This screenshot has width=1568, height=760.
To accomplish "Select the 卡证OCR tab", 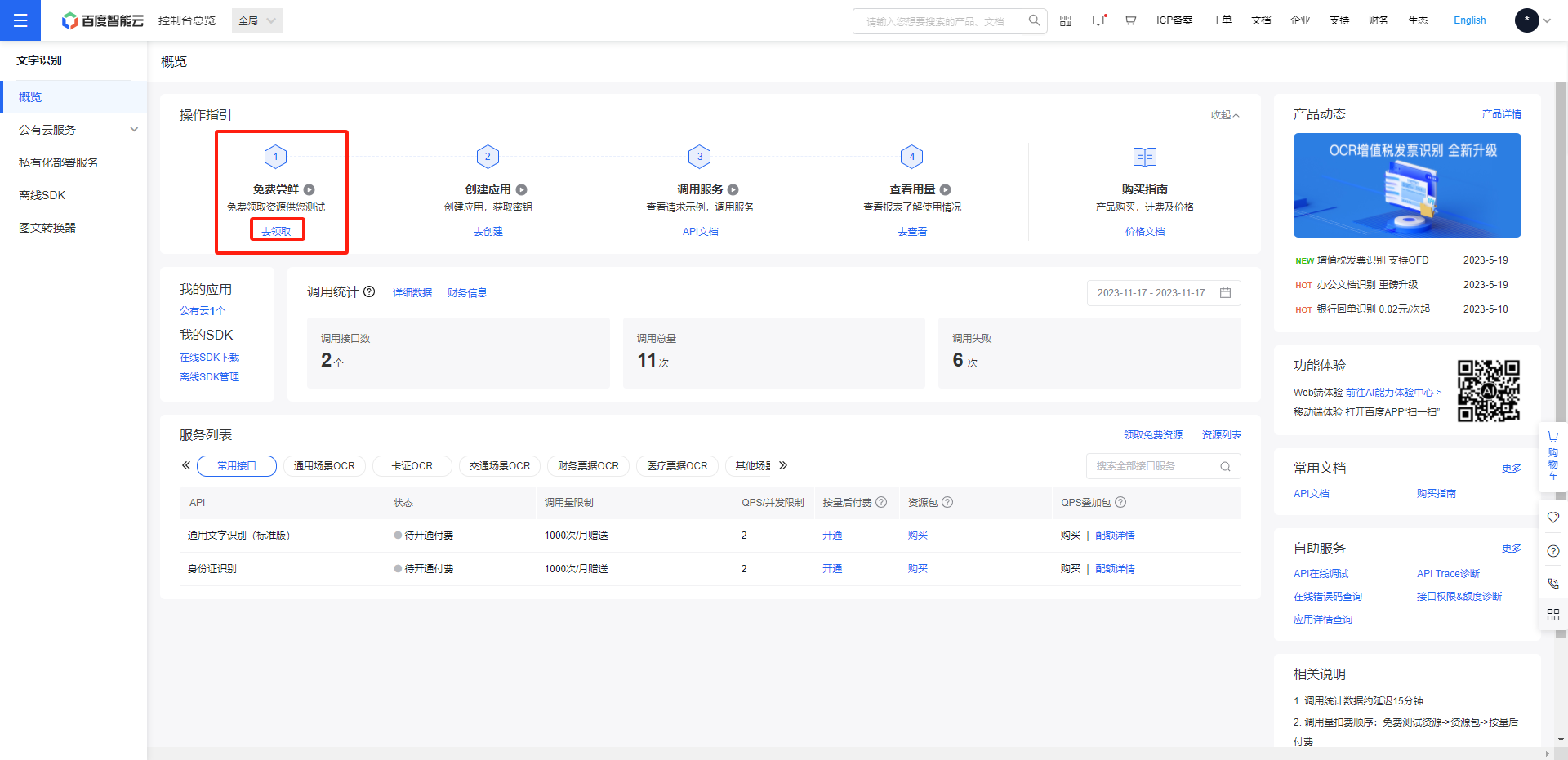I will 412,465.
